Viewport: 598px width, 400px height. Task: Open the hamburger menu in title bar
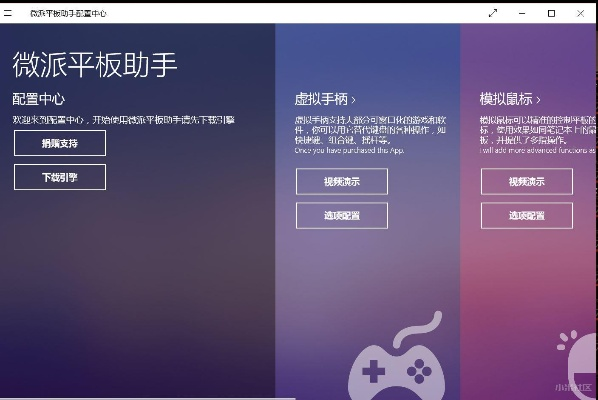pos(8,13)
